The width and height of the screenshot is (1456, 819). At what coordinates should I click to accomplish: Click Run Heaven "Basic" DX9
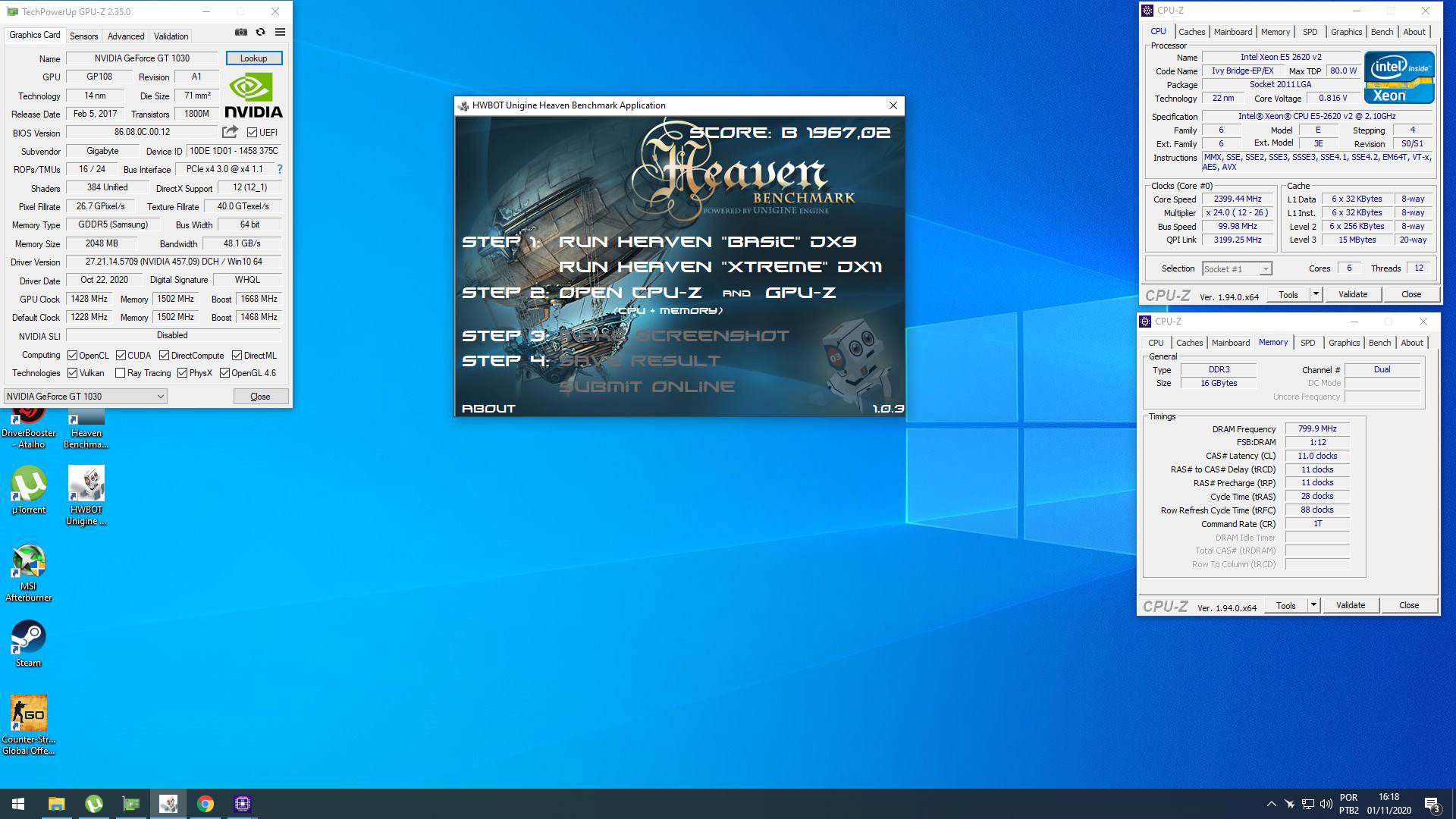click(708, 242)
